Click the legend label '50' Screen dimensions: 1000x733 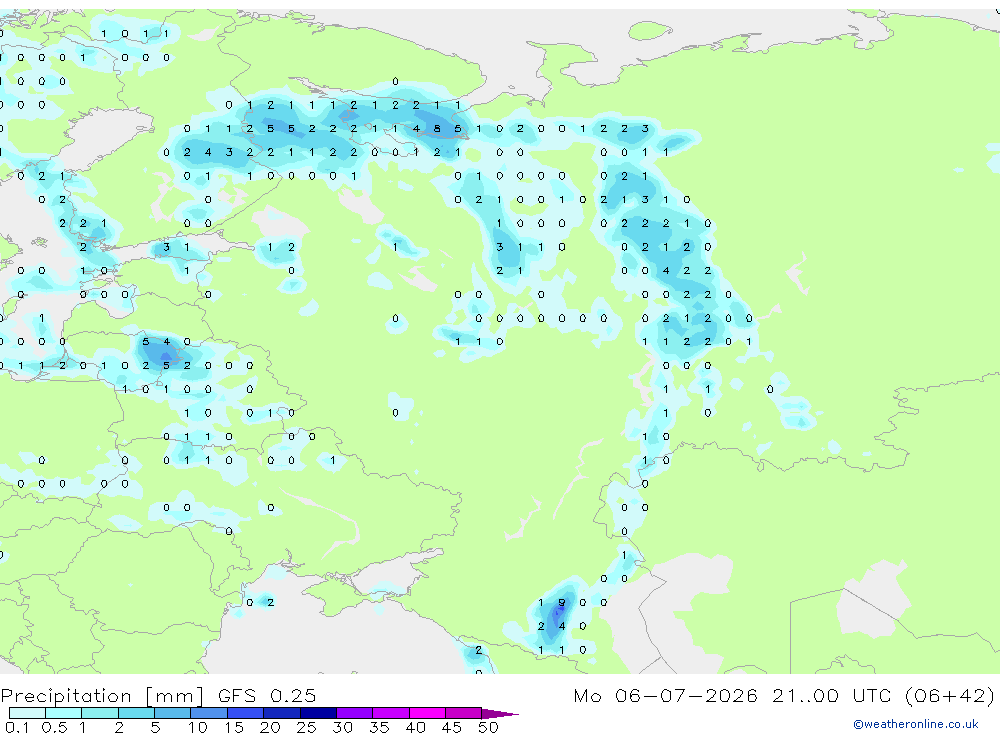click(488, 727)
